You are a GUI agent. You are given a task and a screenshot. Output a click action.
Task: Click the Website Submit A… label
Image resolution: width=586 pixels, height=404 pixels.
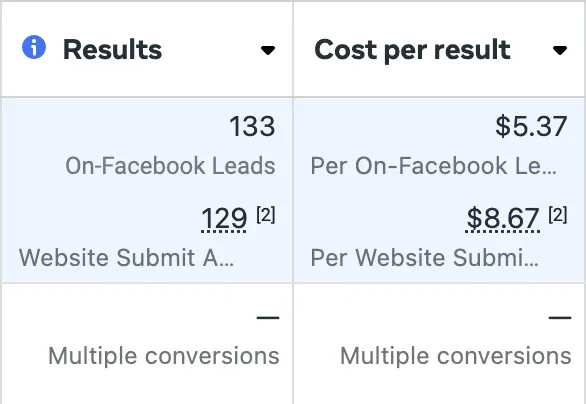(126, 257)
